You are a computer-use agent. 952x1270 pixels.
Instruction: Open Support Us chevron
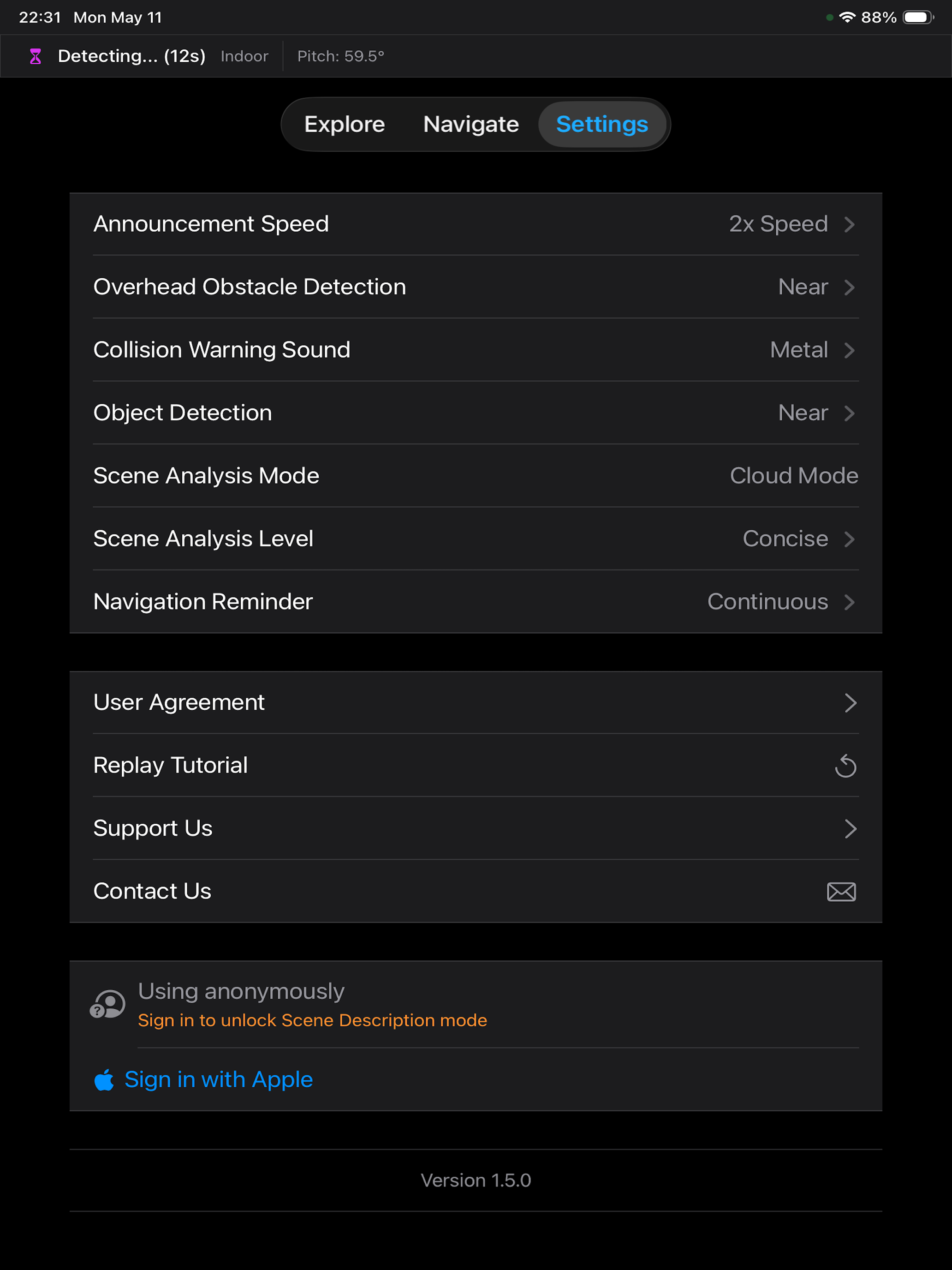pos(851,828)
